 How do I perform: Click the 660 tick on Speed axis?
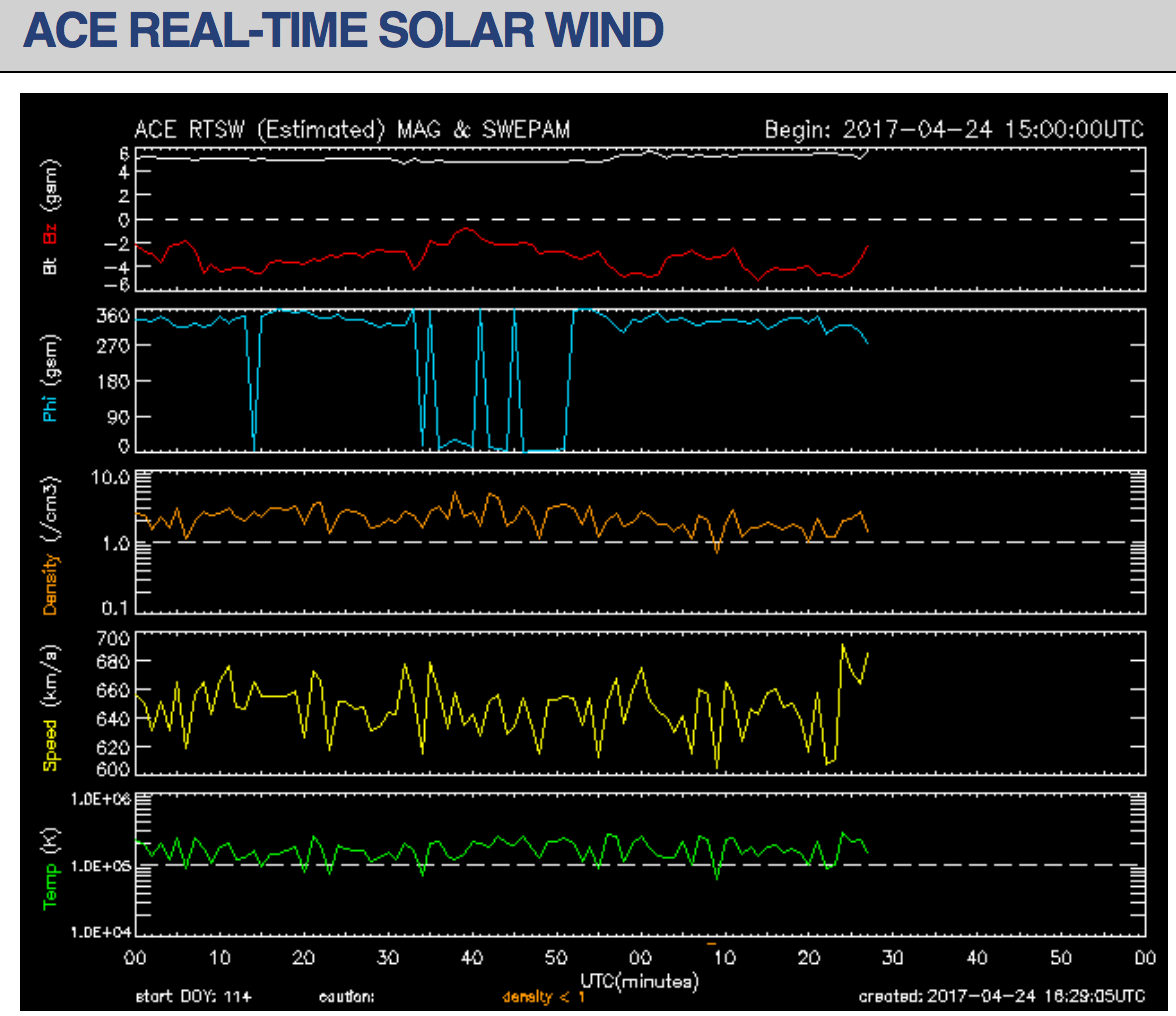112,690
